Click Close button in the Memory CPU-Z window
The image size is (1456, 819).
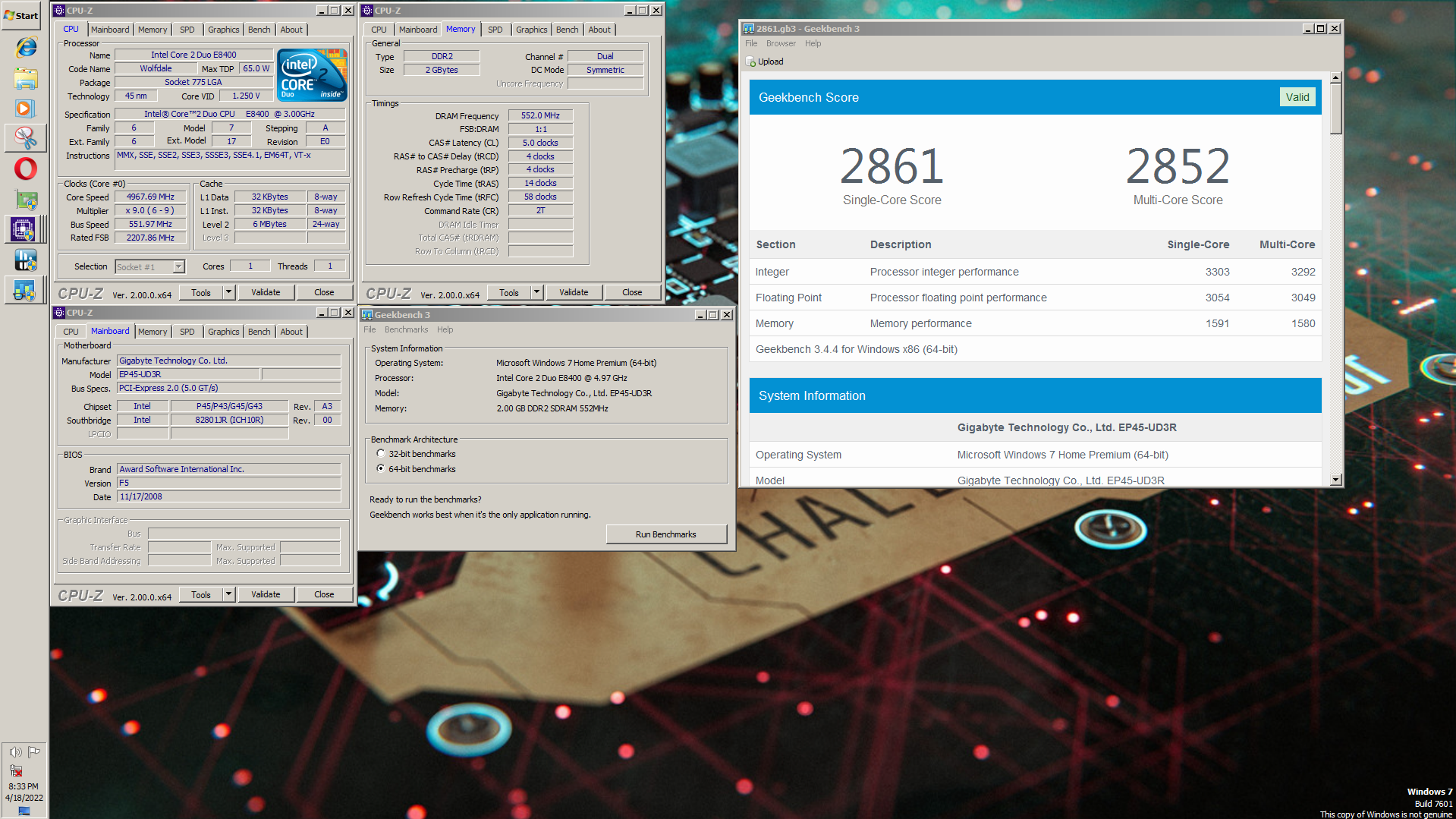tap(632, 292)
